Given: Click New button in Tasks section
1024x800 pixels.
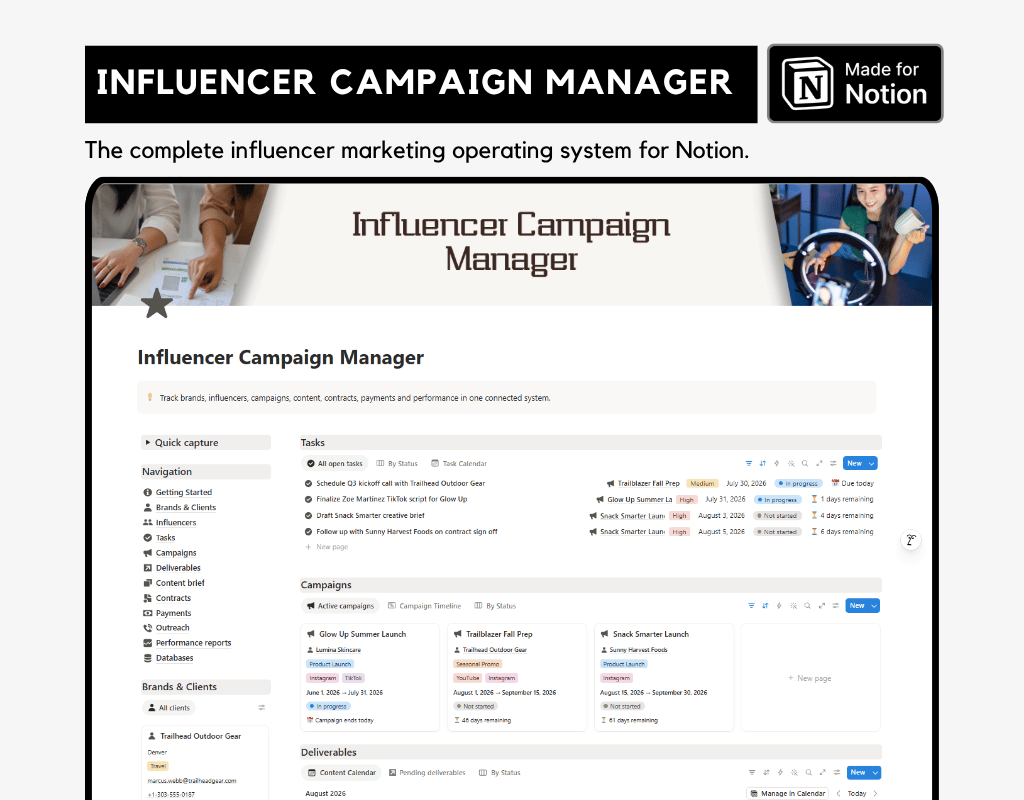Looking at the screenshot, I should coord(855,464).
